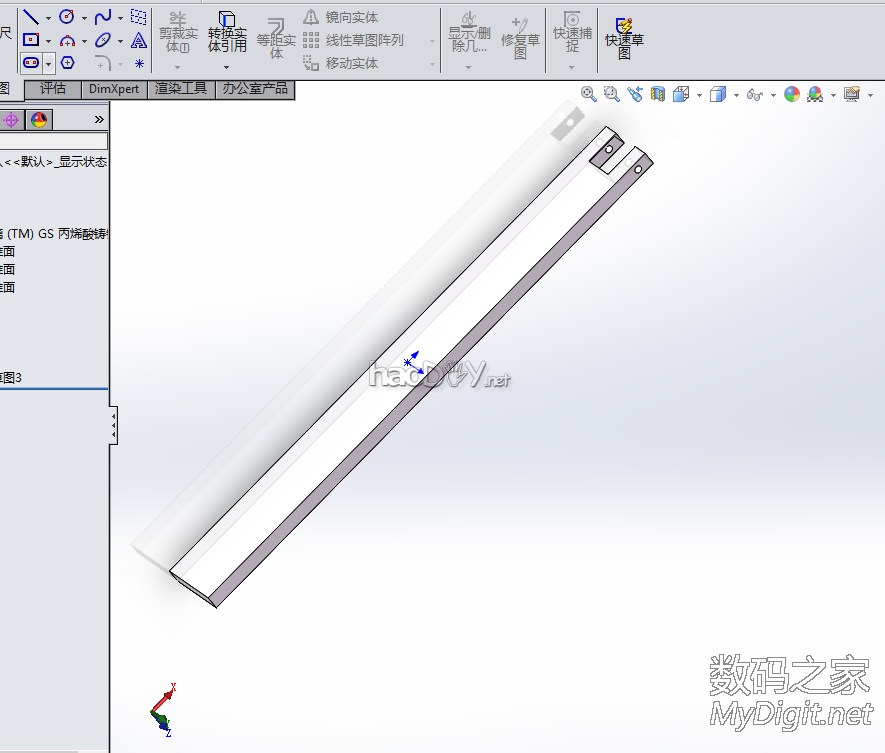Screen dimensions: 885x753
Task: Expand more panel tabs with » chevron
Action: tap(99, 120)
